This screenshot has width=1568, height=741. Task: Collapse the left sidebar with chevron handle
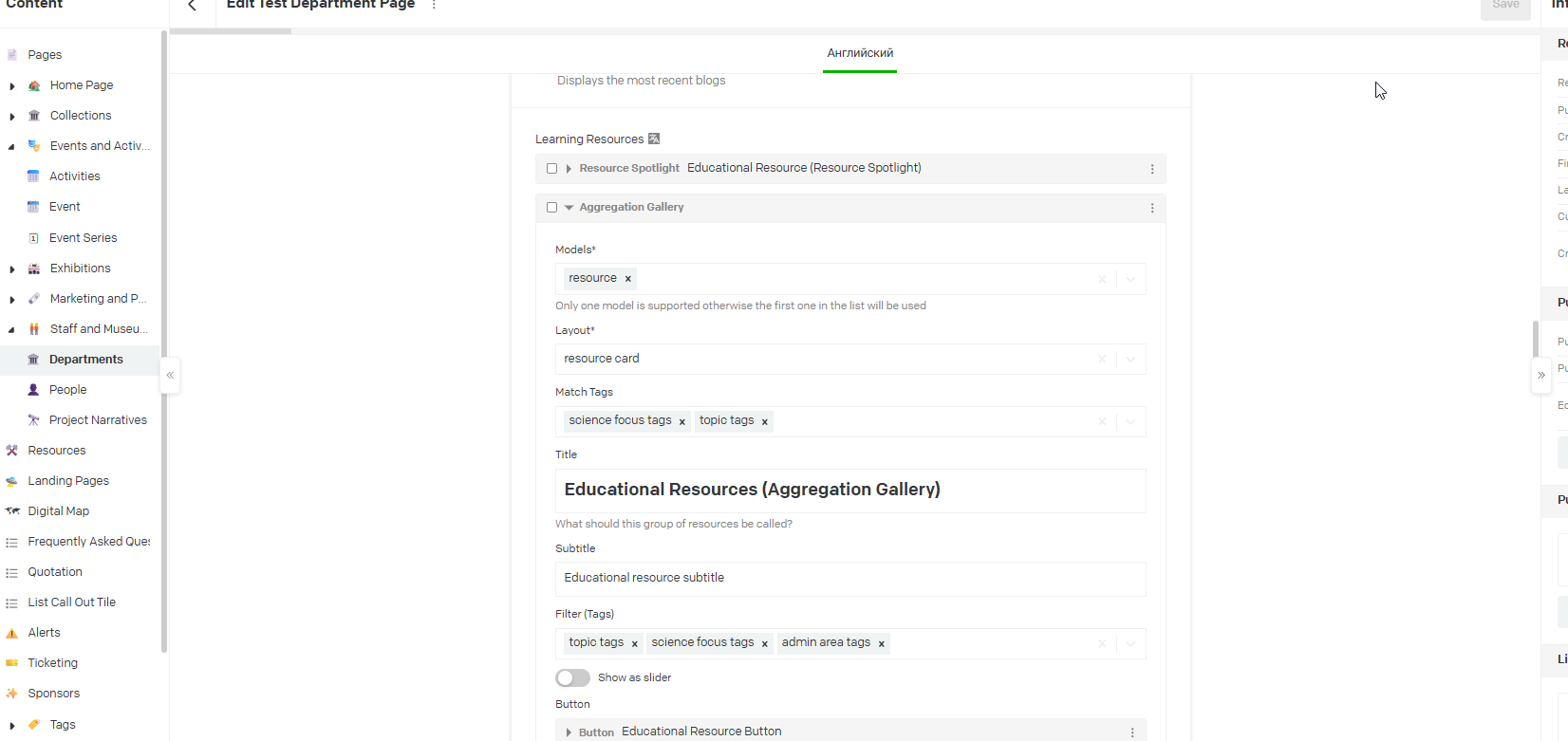click(x=170, y=375)
